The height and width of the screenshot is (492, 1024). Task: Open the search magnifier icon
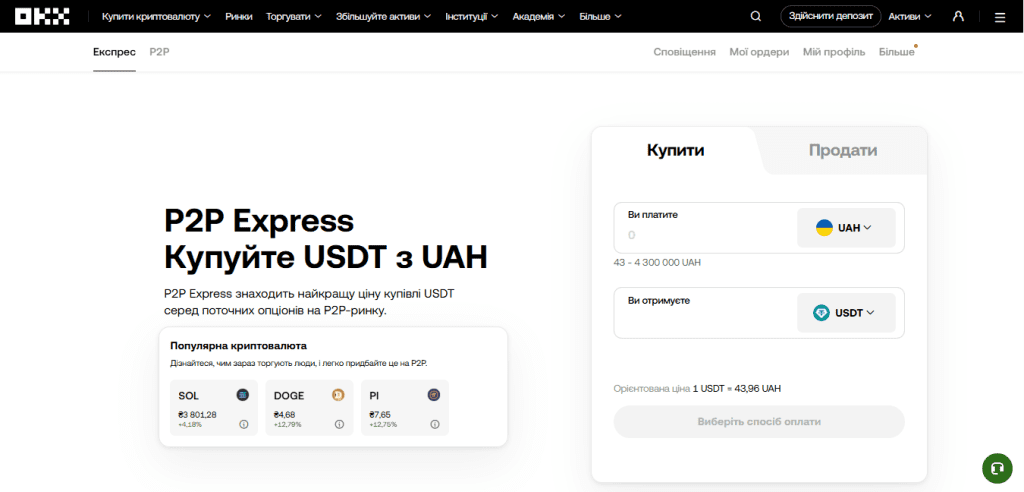[x=756, y=16]
